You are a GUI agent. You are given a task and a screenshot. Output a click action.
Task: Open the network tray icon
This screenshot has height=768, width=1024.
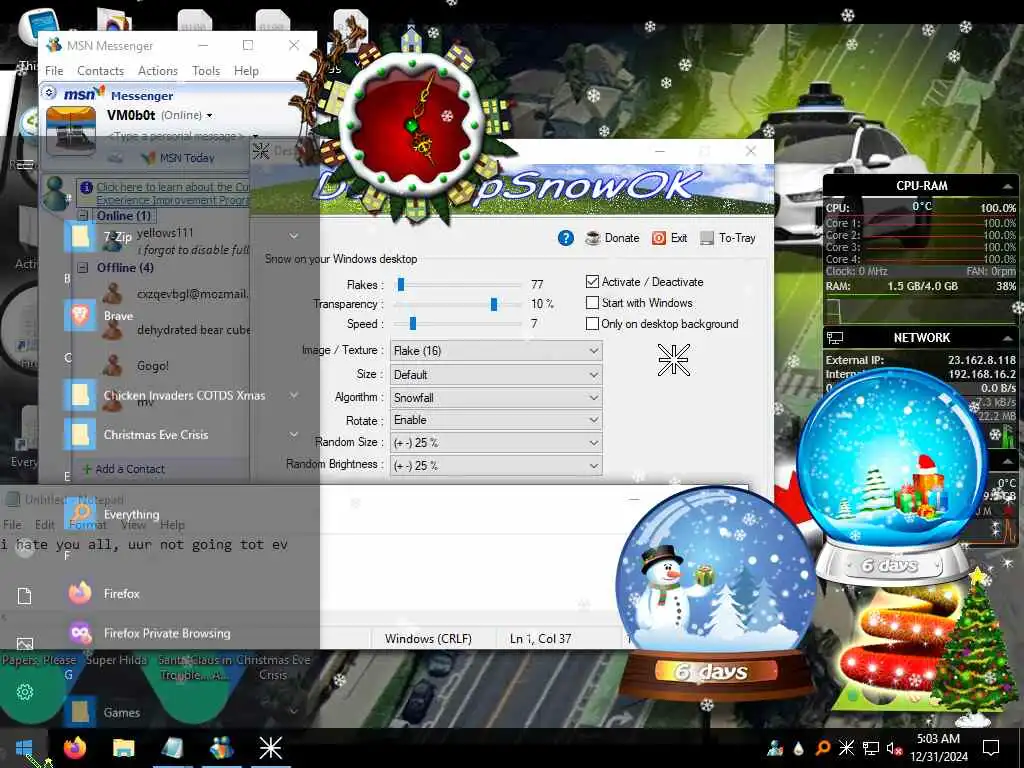pyautogui.click(x=871, y=748)
